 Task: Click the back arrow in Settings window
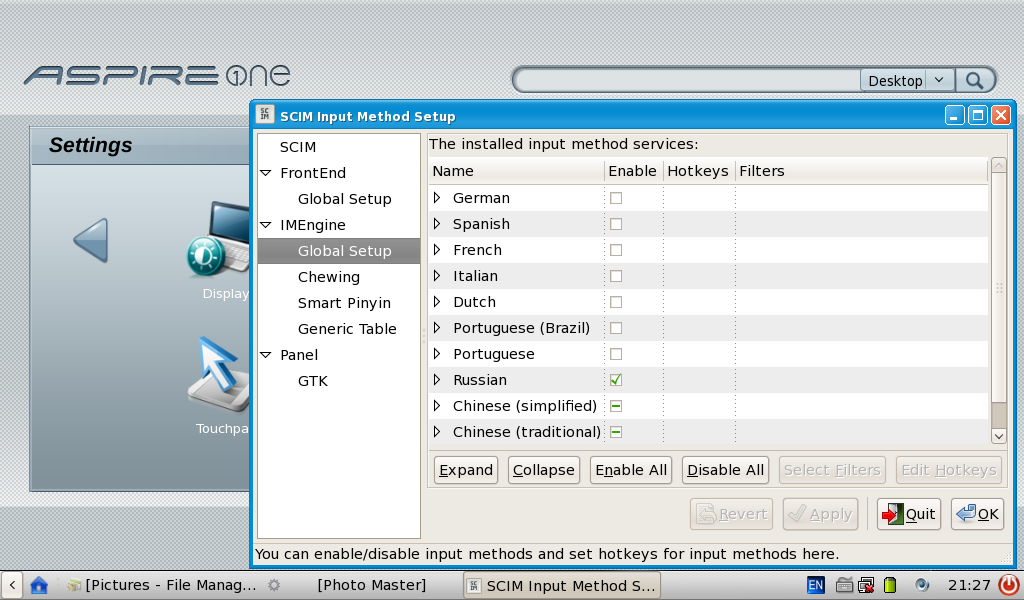(91, 240)
